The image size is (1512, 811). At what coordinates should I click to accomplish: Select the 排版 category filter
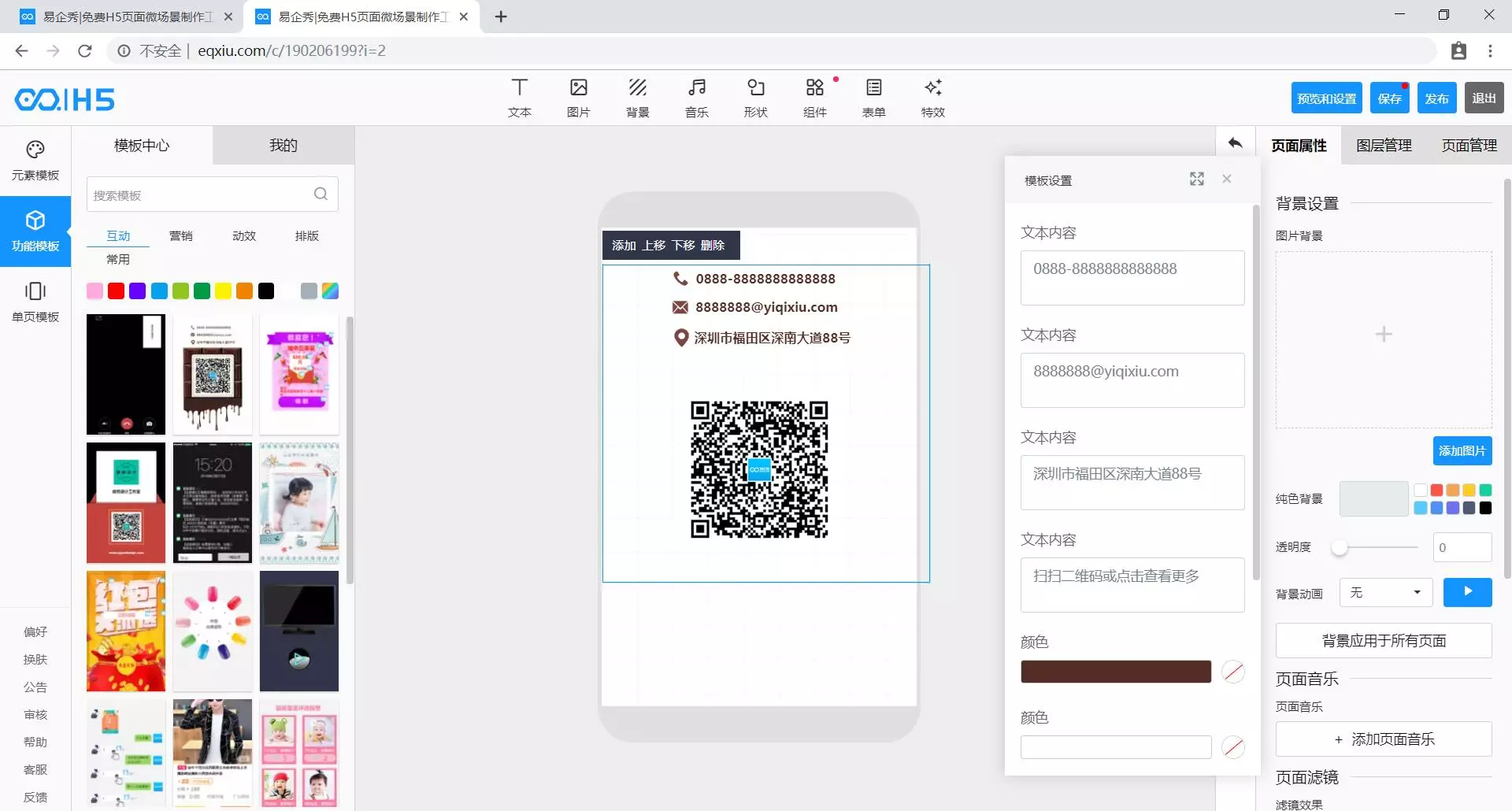[307, 236]
